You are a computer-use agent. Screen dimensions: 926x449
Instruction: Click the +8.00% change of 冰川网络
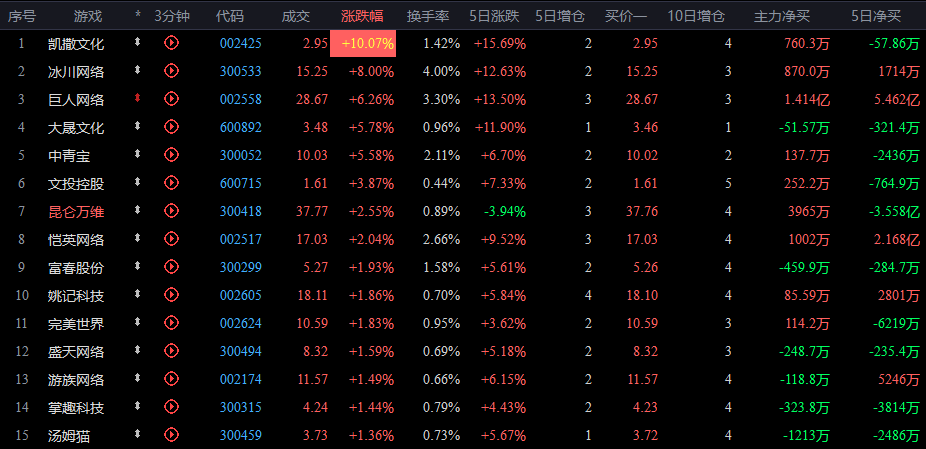[x=371, y=71]
